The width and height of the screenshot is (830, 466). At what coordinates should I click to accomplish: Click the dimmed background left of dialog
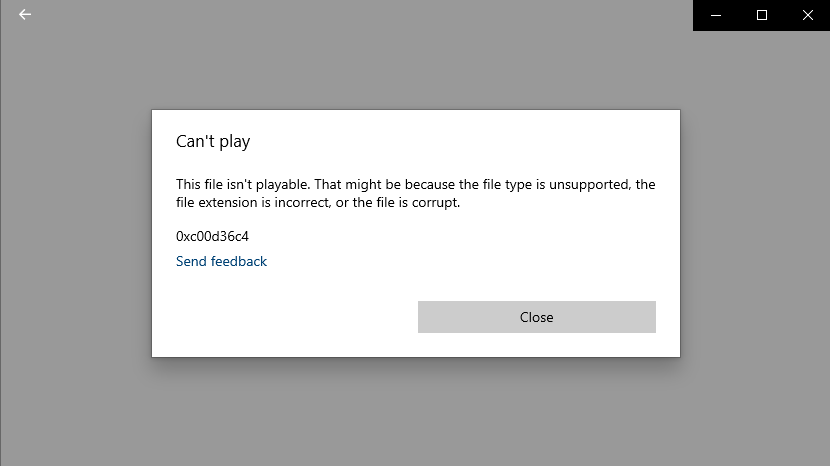76,233
